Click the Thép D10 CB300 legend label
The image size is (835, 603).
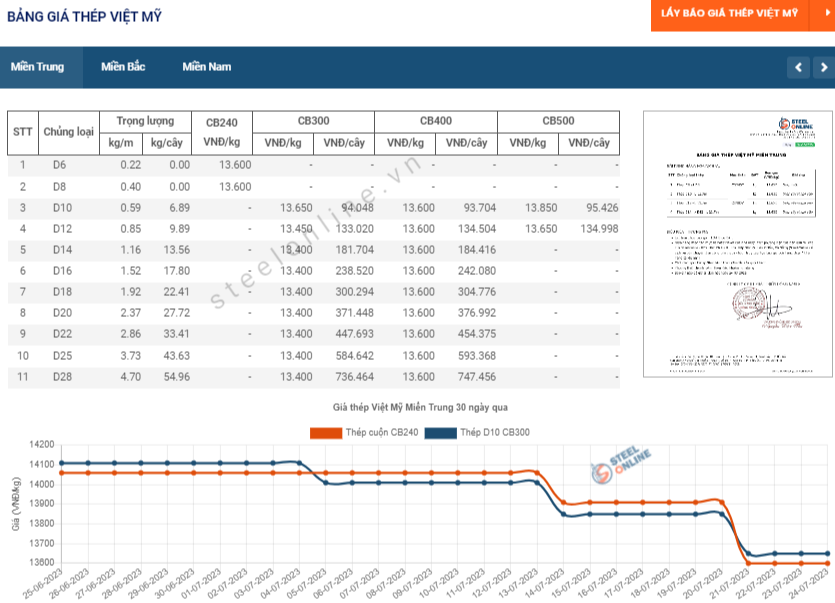495,433
